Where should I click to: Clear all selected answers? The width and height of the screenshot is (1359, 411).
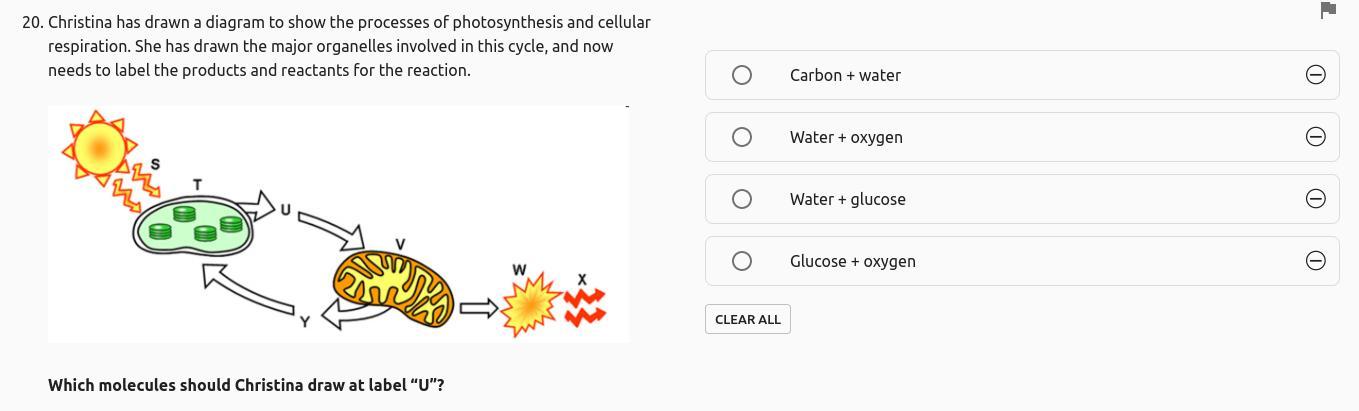(x=748, y=319)
